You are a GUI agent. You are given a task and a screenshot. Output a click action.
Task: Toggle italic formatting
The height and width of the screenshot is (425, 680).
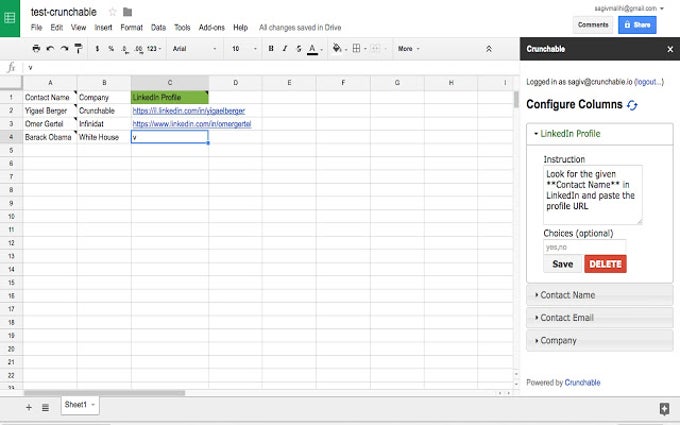pos(285,49)
